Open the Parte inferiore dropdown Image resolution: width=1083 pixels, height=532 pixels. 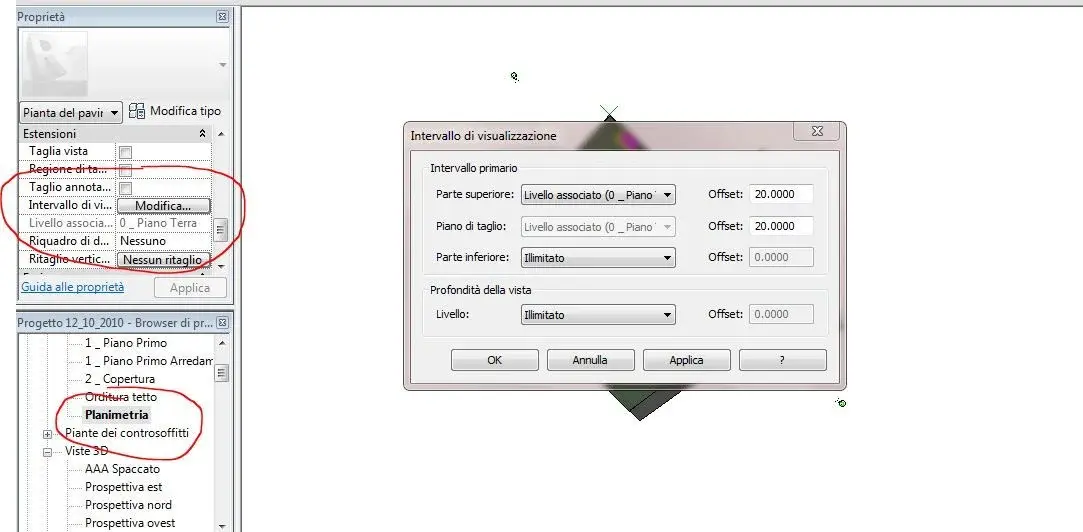(598, 258)
